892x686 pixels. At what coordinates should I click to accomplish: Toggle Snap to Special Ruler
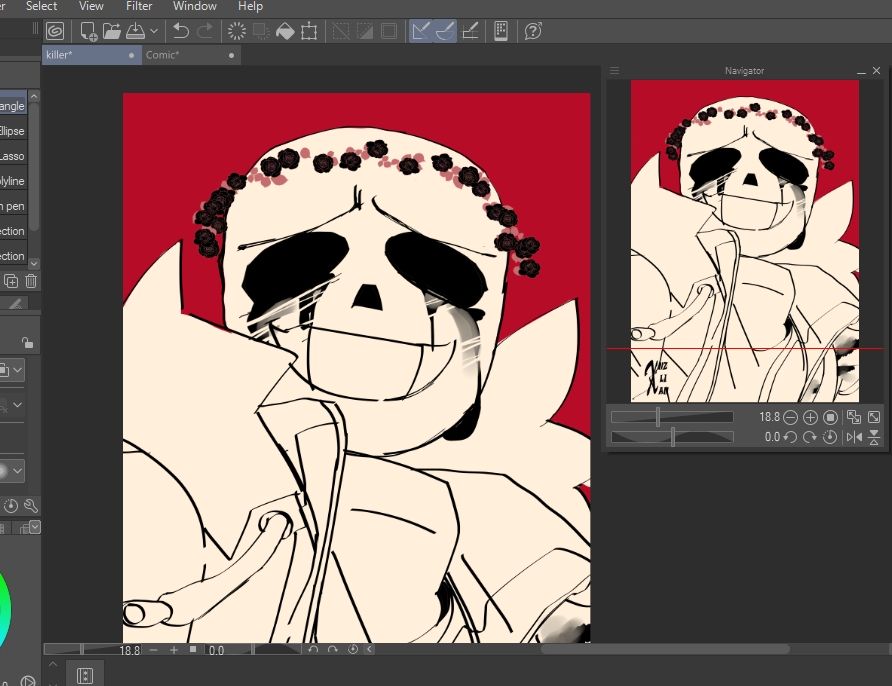coord(445,31)
